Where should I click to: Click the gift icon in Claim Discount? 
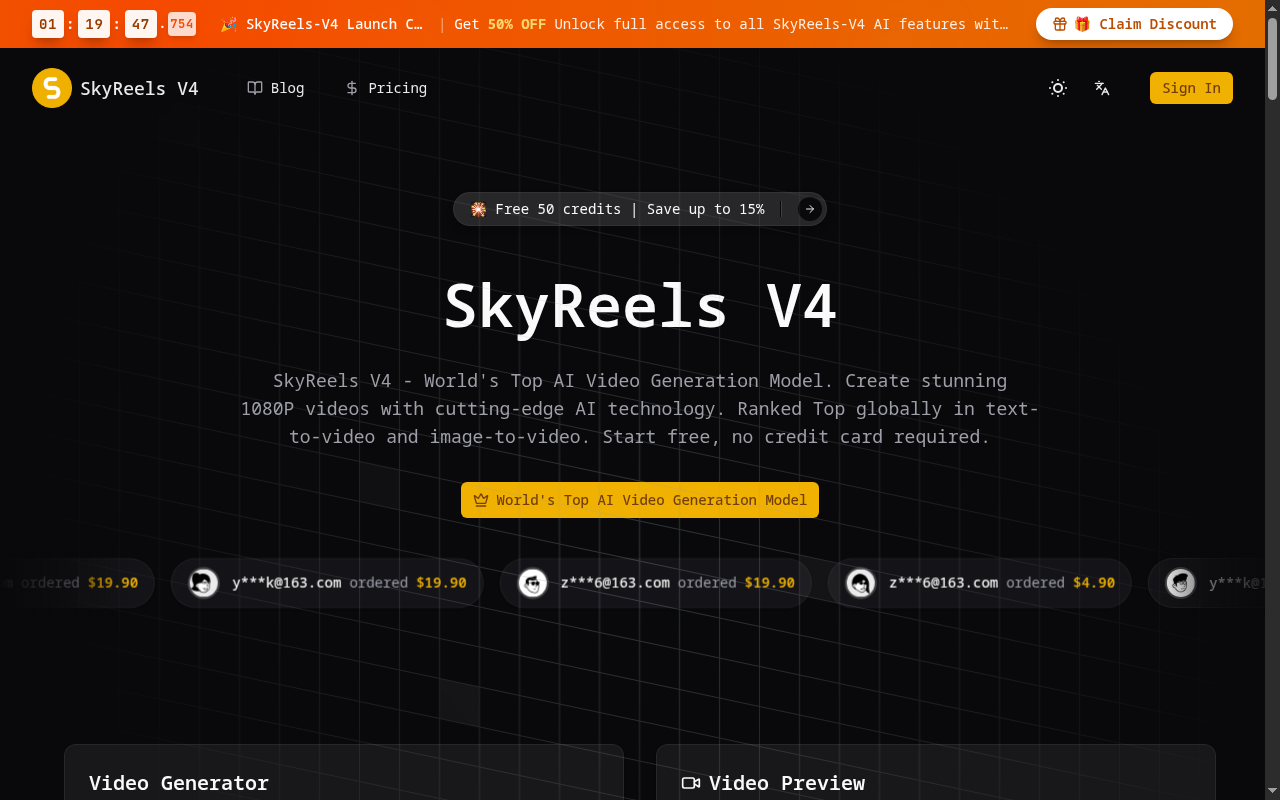(1060, 24)
